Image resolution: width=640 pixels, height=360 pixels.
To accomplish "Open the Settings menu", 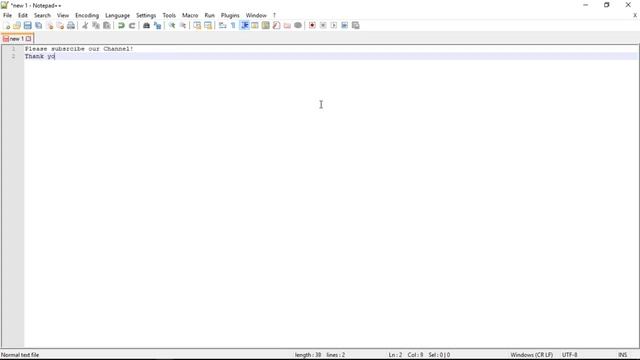I will coord(146,15).
